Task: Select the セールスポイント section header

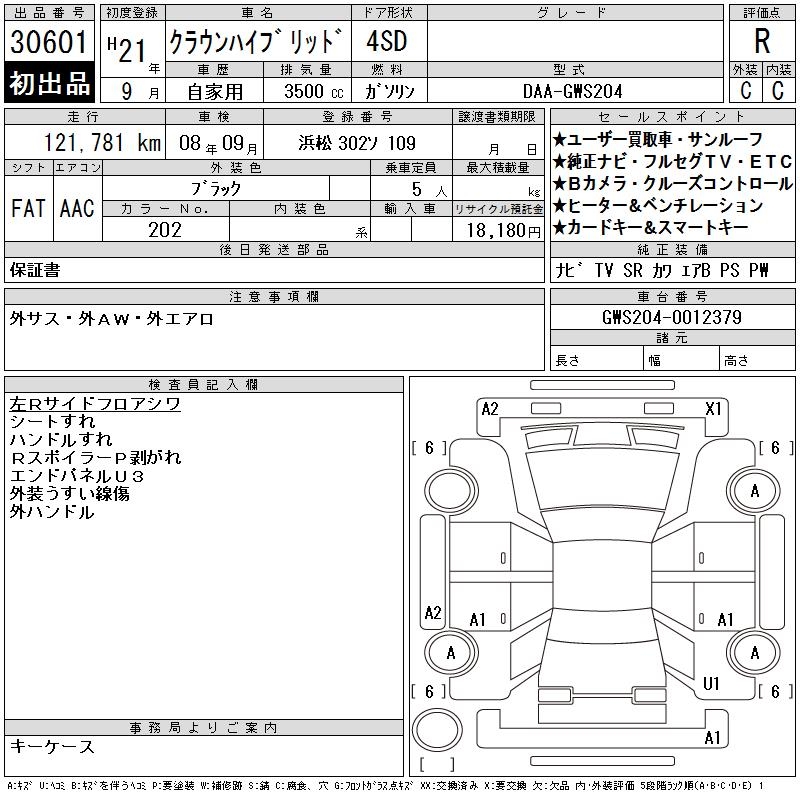Action: coord(672,116)
